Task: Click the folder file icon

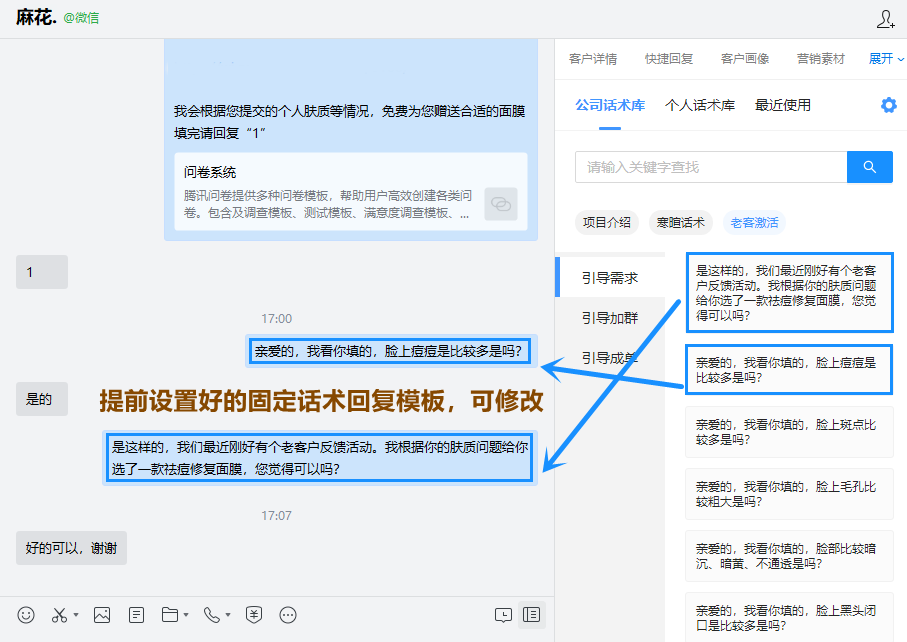Action: pos(170,615)
